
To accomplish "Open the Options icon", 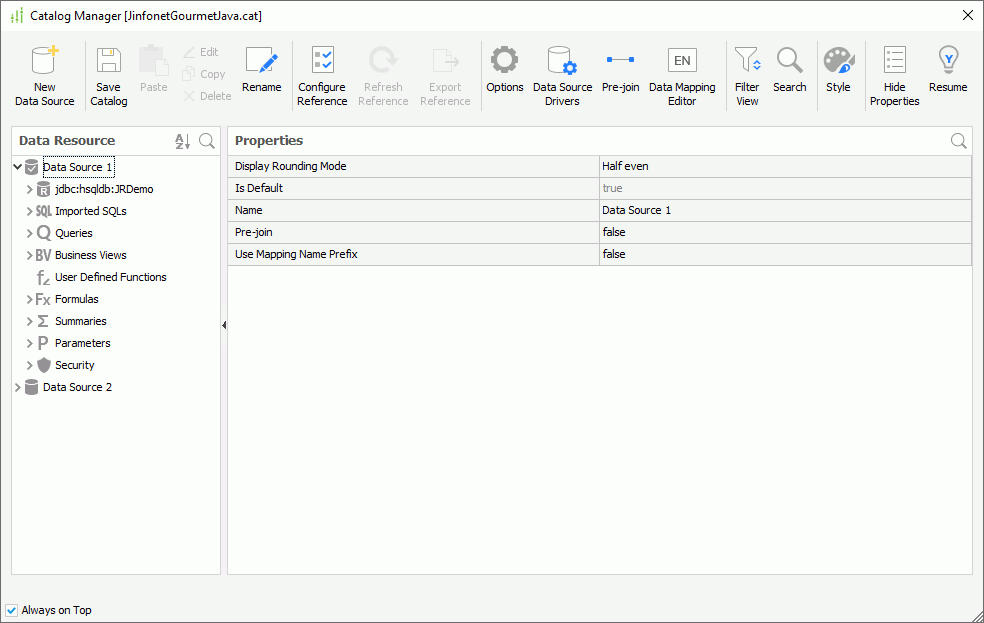I will click(x=504, y=70).
